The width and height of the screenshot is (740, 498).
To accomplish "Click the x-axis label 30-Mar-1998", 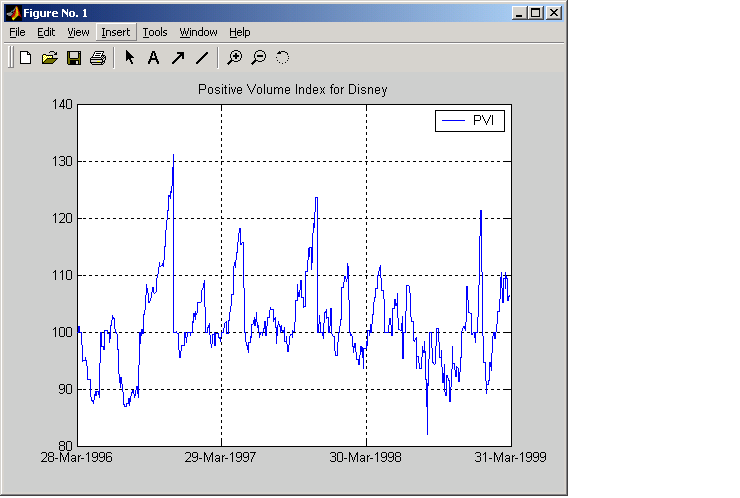I will coord(365,457).
